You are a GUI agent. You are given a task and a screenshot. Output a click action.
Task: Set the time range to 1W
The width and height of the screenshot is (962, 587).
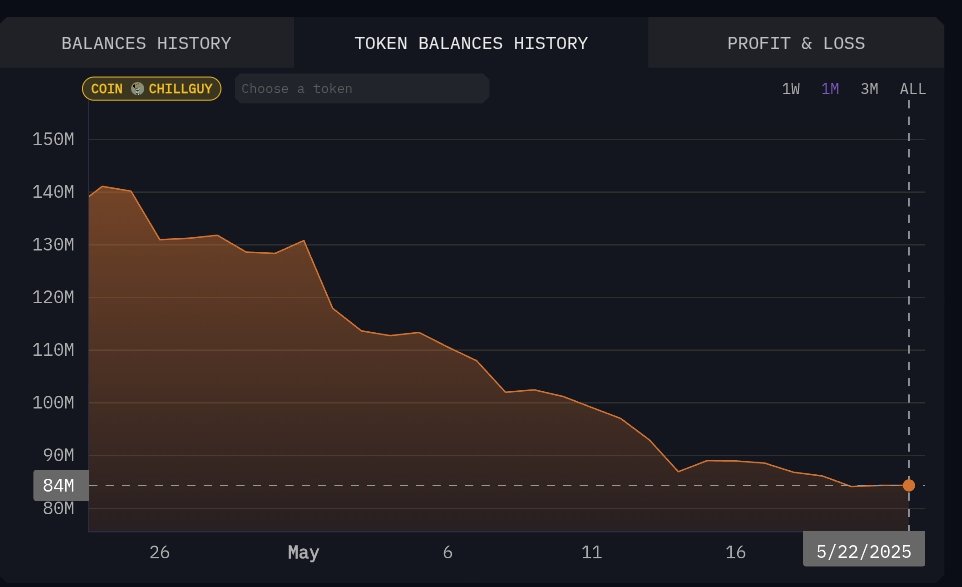(x=790, y=89)
